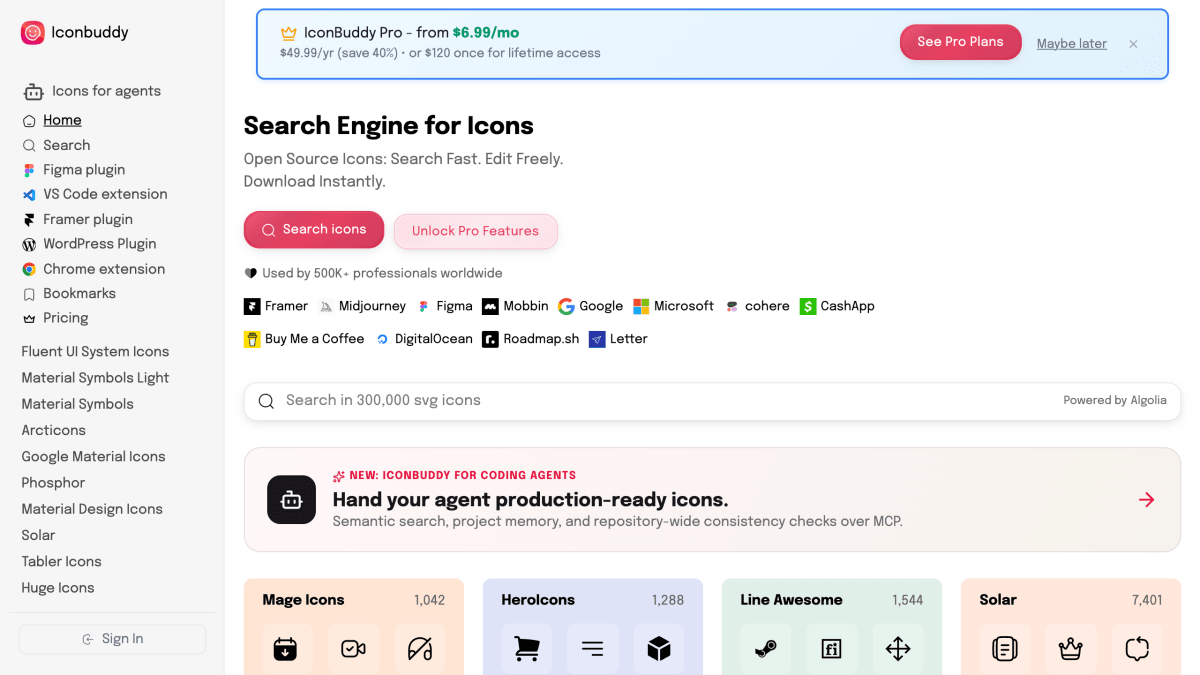Open the agents banner arrow
The image size is (1200, 675).
[x=1146, y=500]
